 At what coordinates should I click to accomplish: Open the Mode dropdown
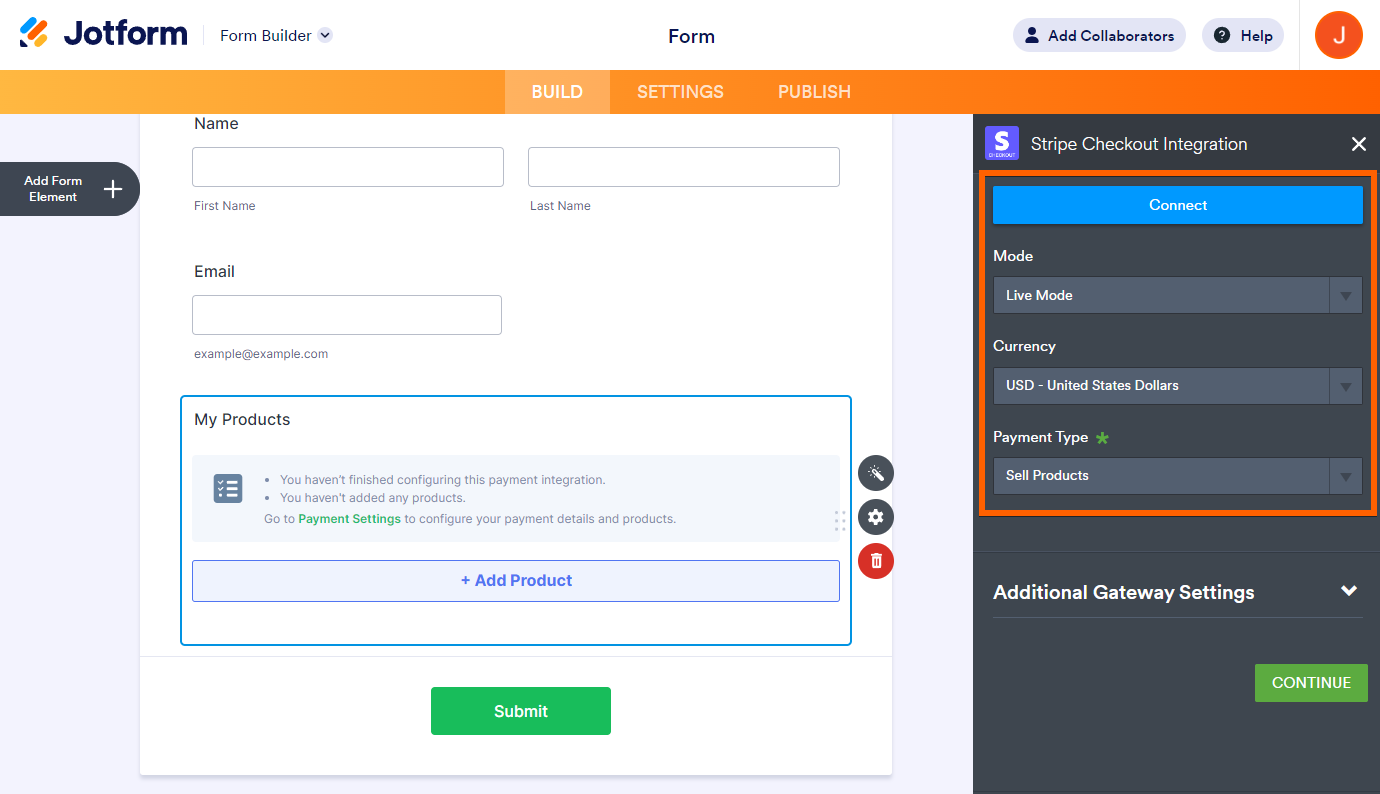pos(1178,295)
